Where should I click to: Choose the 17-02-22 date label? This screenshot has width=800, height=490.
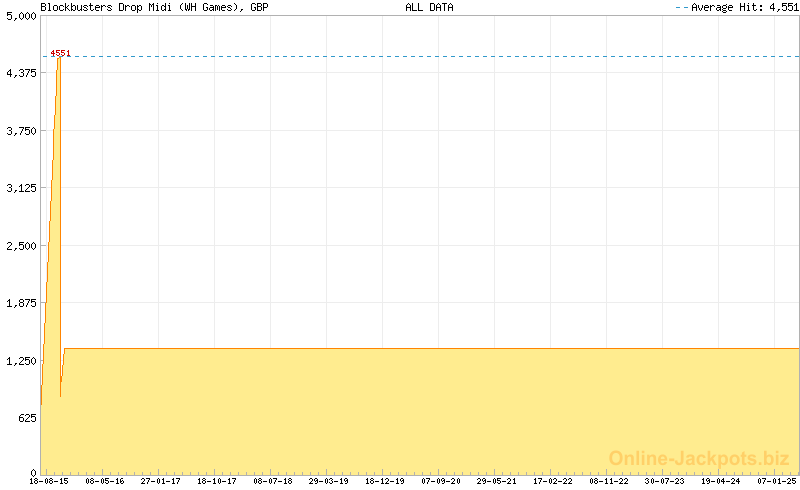tap(553, 482)
